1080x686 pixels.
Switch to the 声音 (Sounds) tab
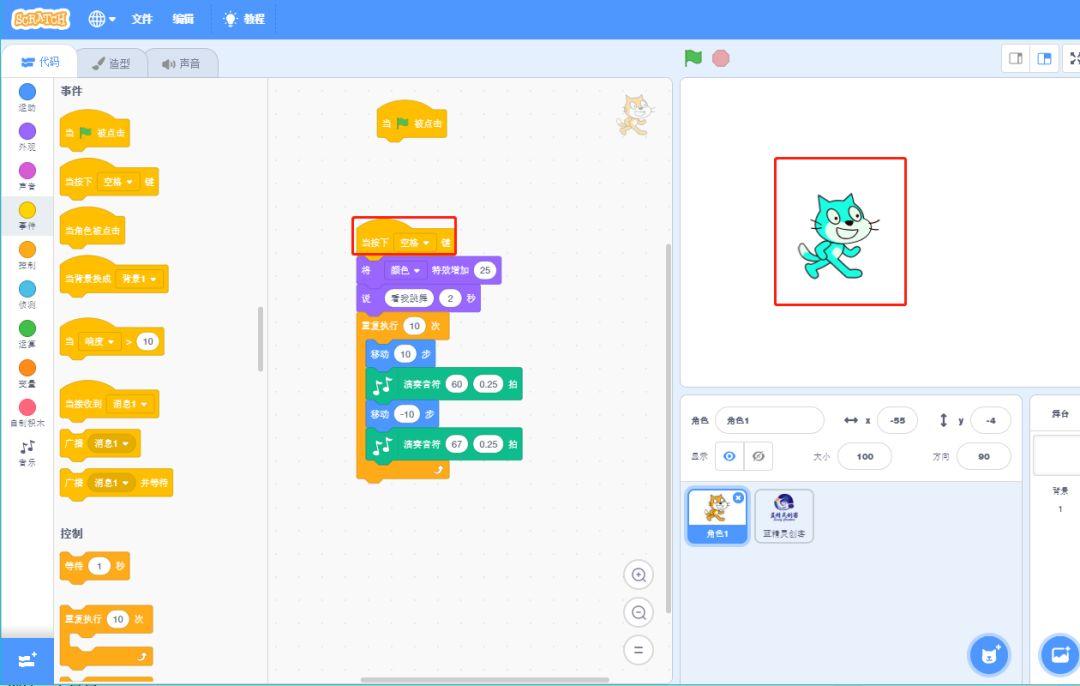pyautogui.click(x=182, y=63)
